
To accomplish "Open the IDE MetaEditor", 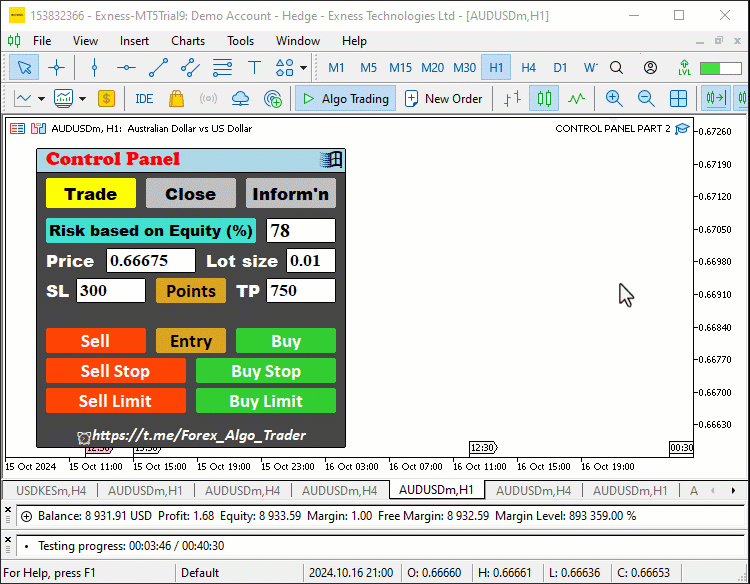I will (144, 99).
